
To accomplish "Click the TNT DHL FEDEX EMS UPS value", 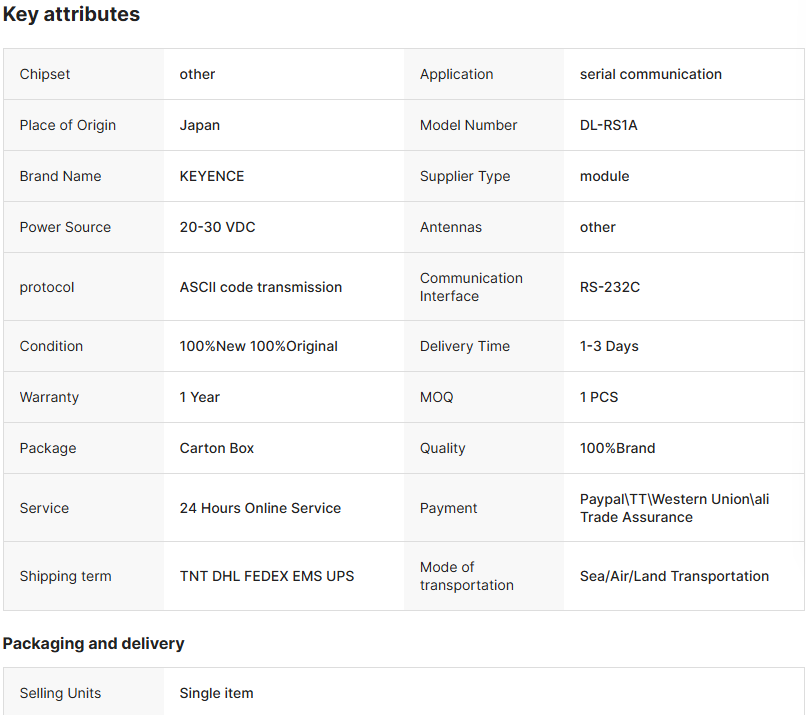I will pyautogui.click(x=267, y=576).
